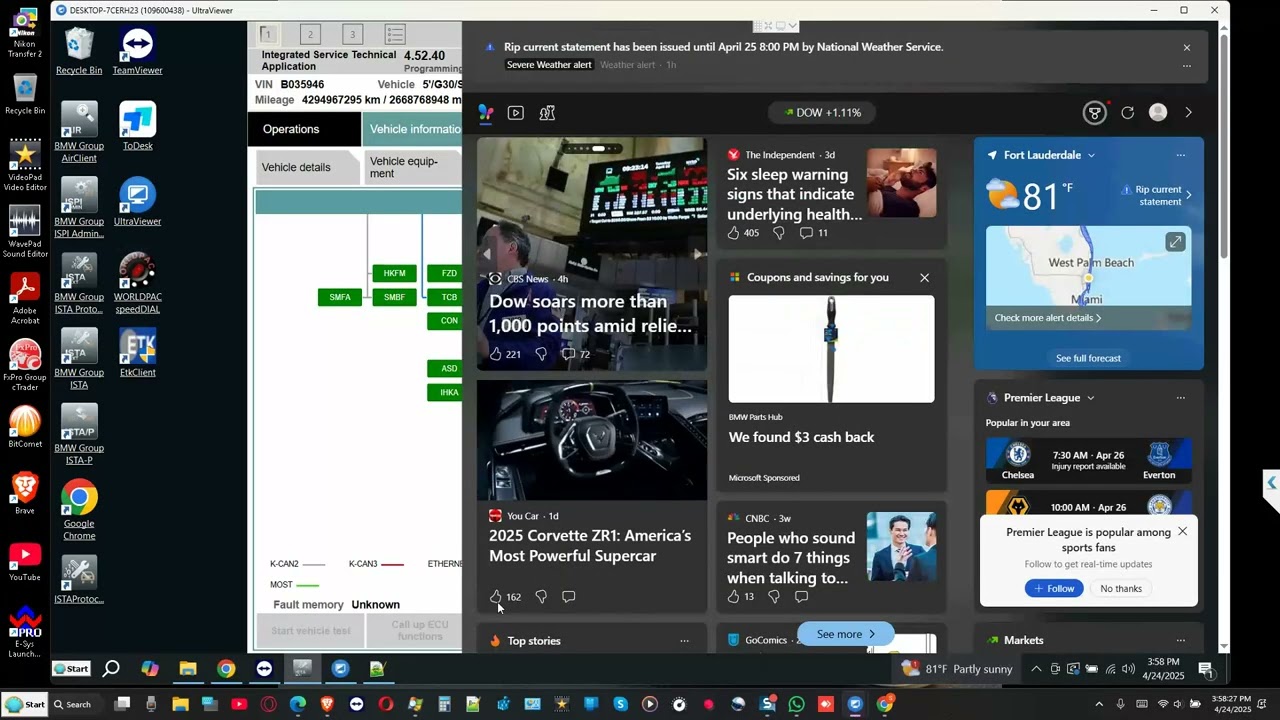
Task: Dislike the Six sleep warning signs article
Action: [x=779, y=233]
